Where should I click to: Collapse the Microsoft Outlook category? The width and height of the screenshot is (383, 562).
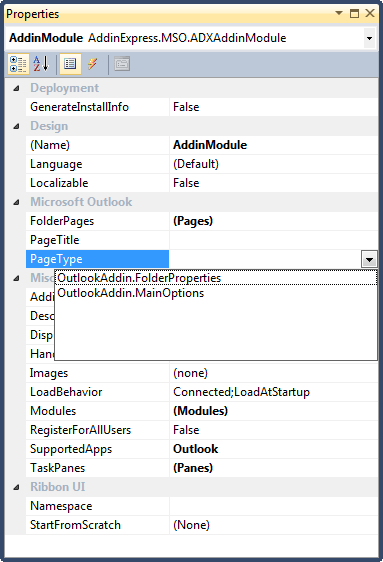click(16, 202)
